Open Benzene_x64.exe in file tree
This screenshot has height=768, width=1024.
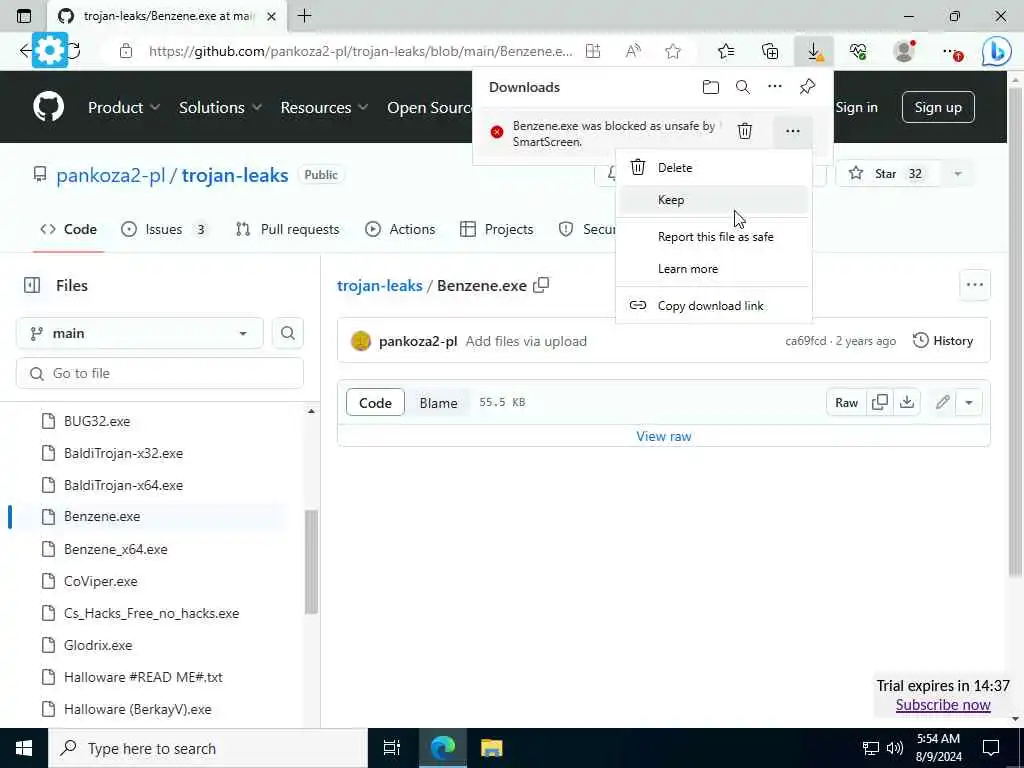116,549
